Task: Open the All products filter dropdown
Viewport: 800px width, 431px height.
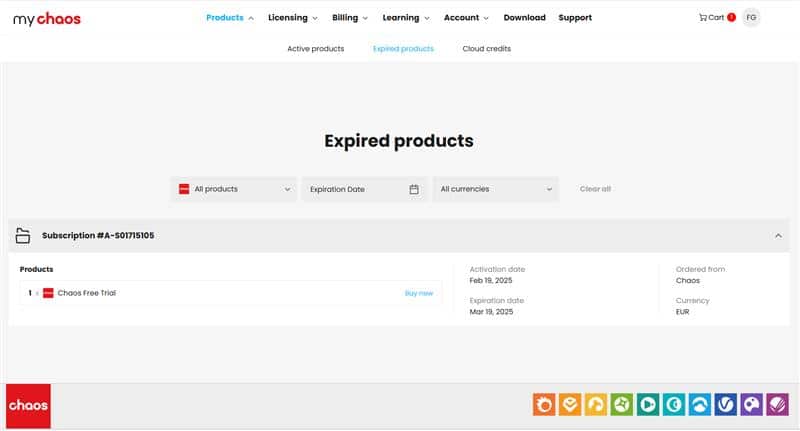Action: pos(234,189)
